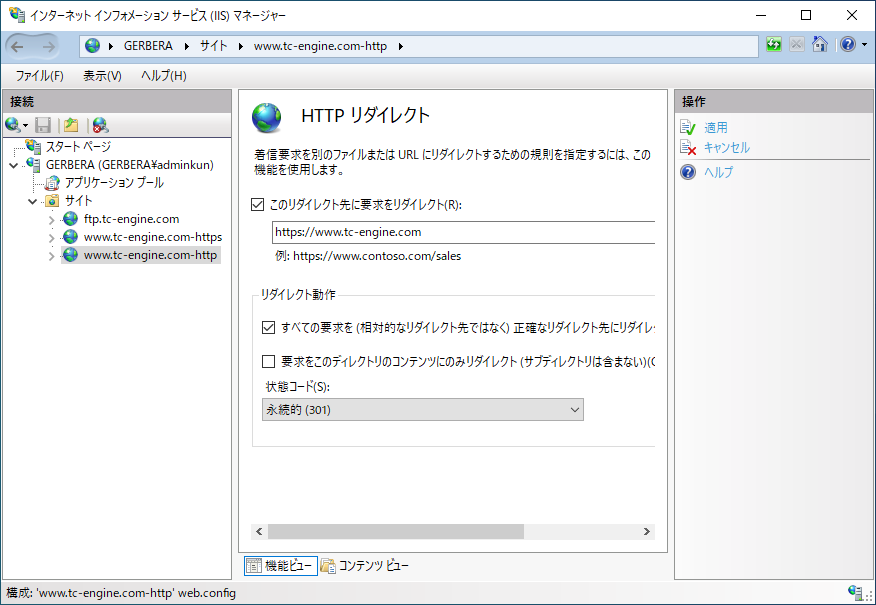Maximize the IIS Manager window
This screenshot has height=605, width=876.
806,15
